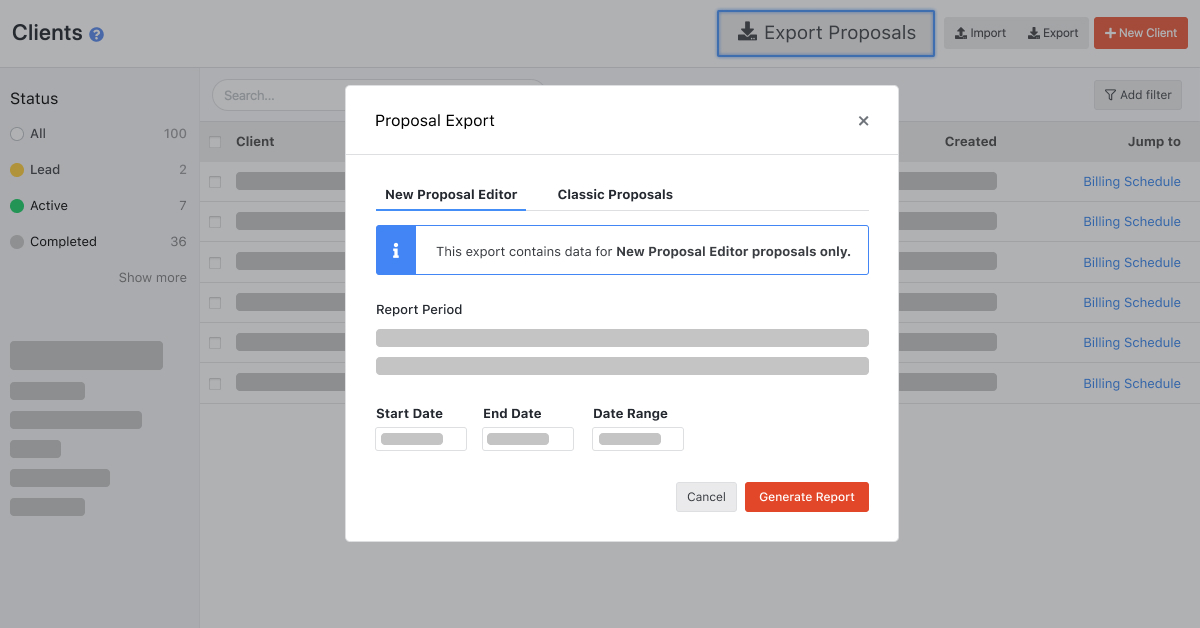Click the red New Client button
1200x628 pixels.
[1140, 33]
